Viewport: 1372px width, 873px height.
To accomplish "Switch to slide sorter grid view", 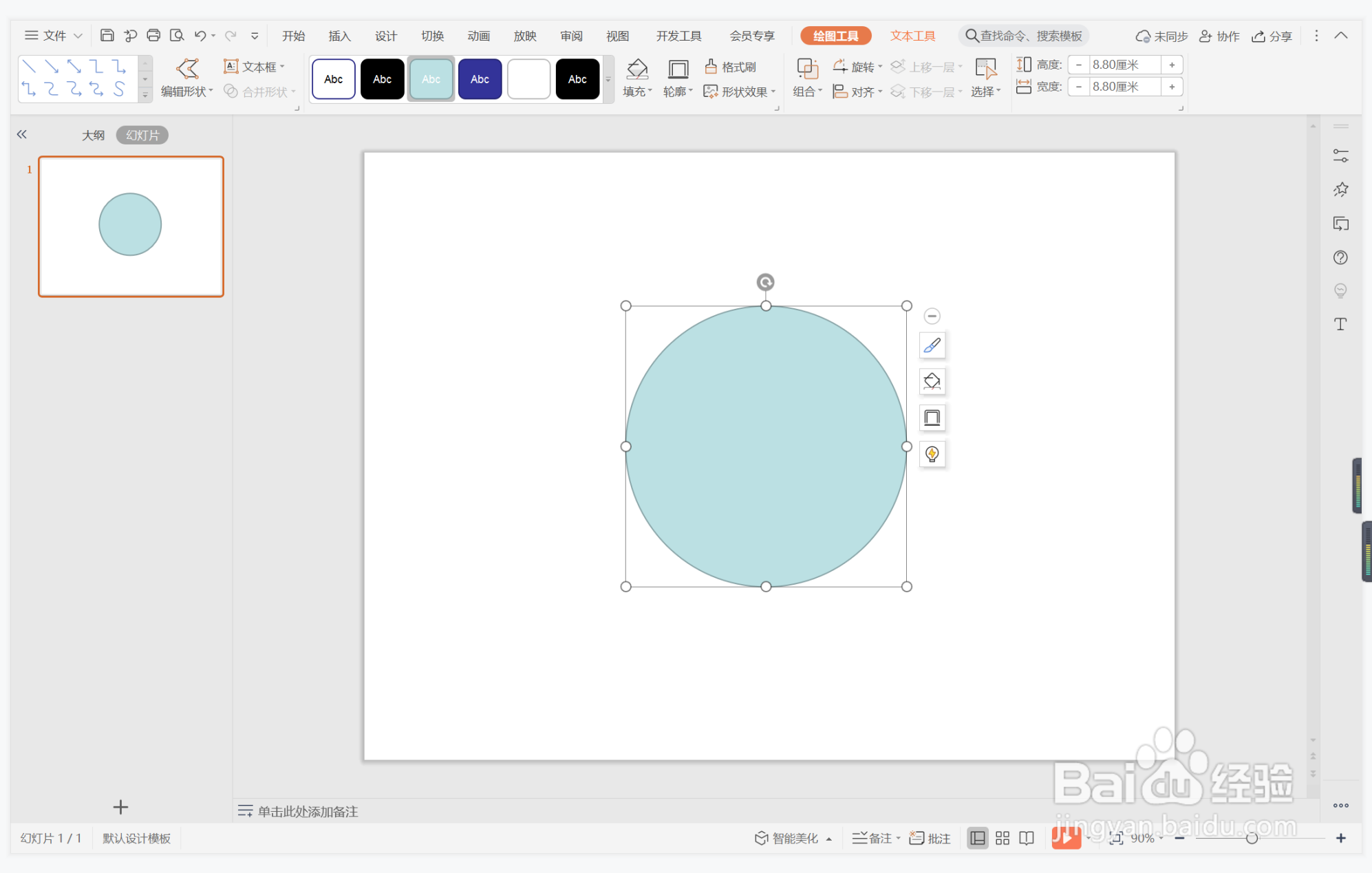I will (1002, 838).
